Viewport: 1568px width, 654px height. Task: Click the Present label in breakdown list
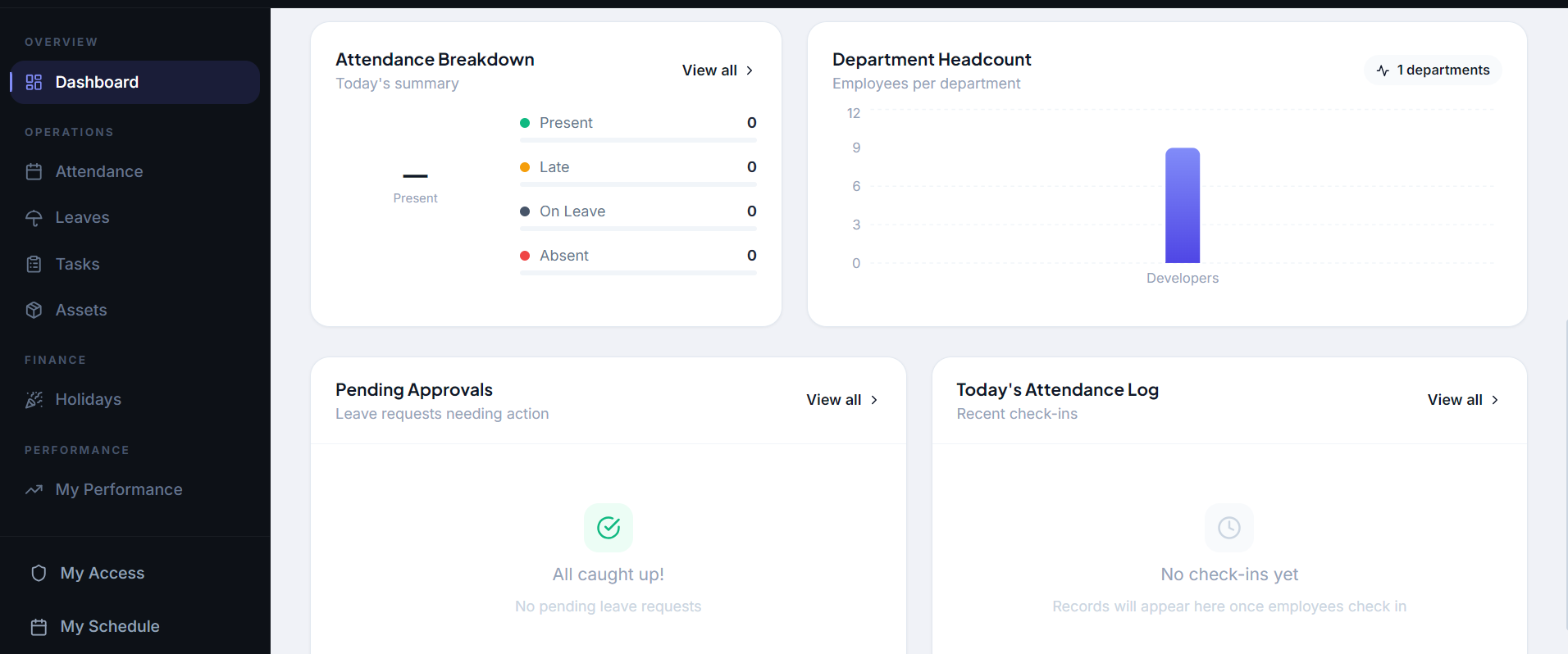coord(566,123)
